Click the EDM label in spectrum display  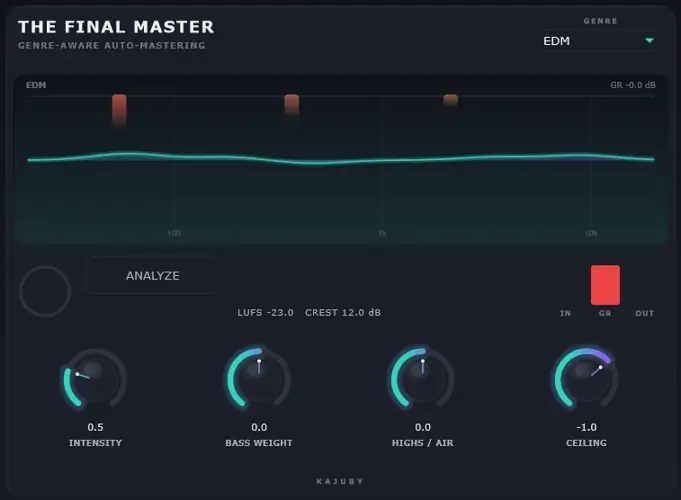click(x=36, y=85)
